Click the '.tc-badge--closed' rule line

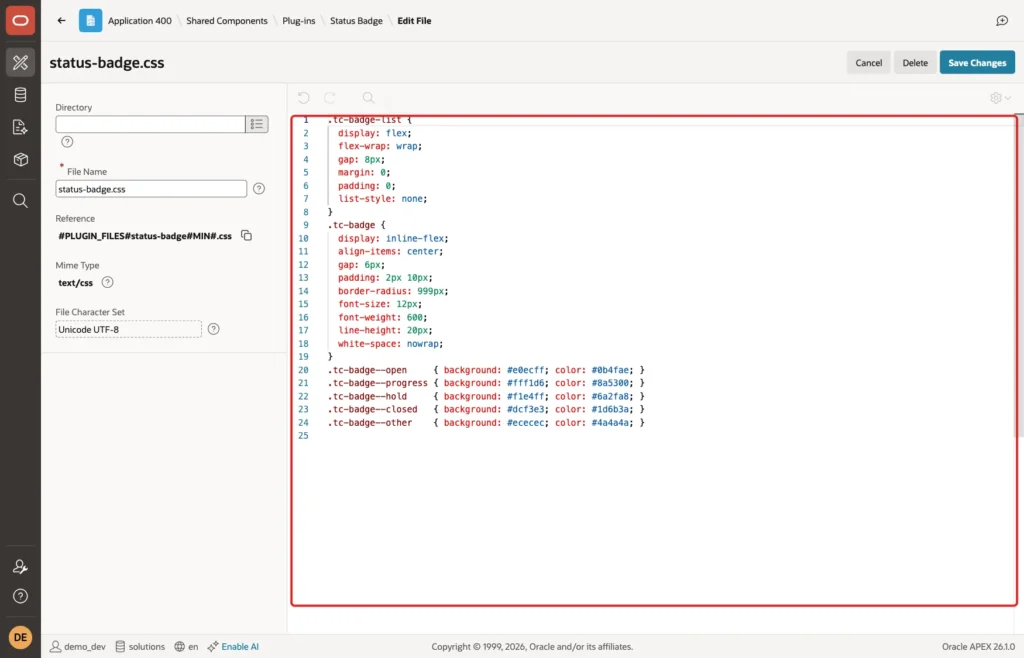(x=486, y=409)
